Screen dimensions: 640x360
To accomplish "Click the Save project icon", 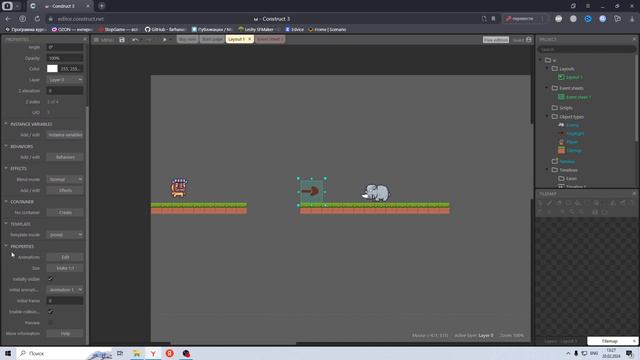I will pos(122,40).
